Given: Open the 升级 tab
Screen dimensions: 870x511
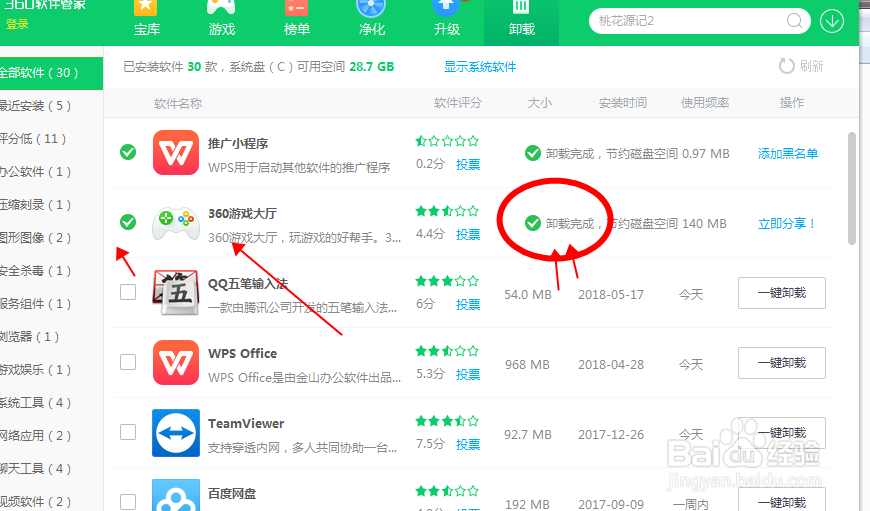Looking at the screenshot, I should [446, 19].
